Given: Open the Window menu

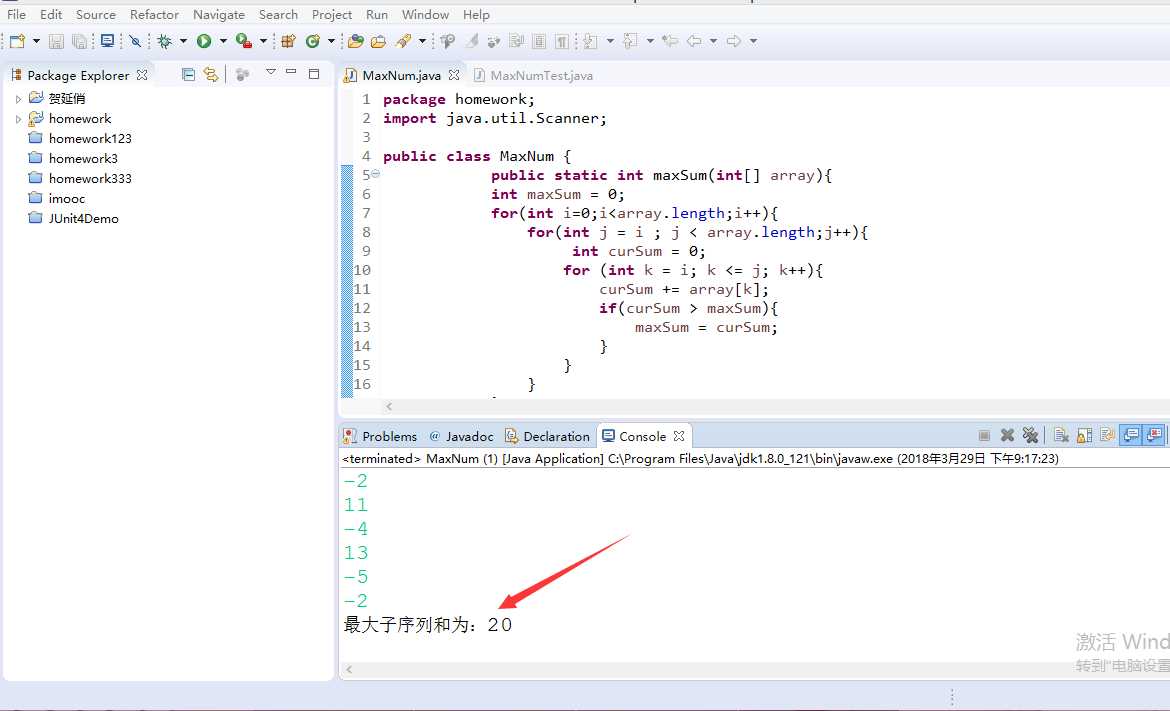Looking at the screenshot, I should pyautogui.click(x=425, y=14).
